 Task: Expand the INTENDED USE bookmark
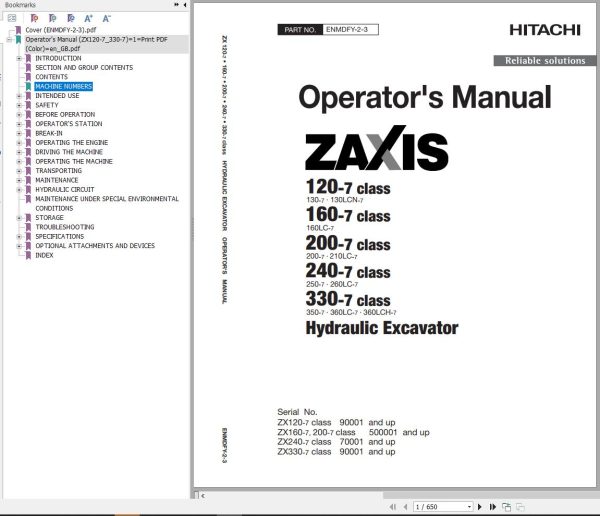coord(19,96)
